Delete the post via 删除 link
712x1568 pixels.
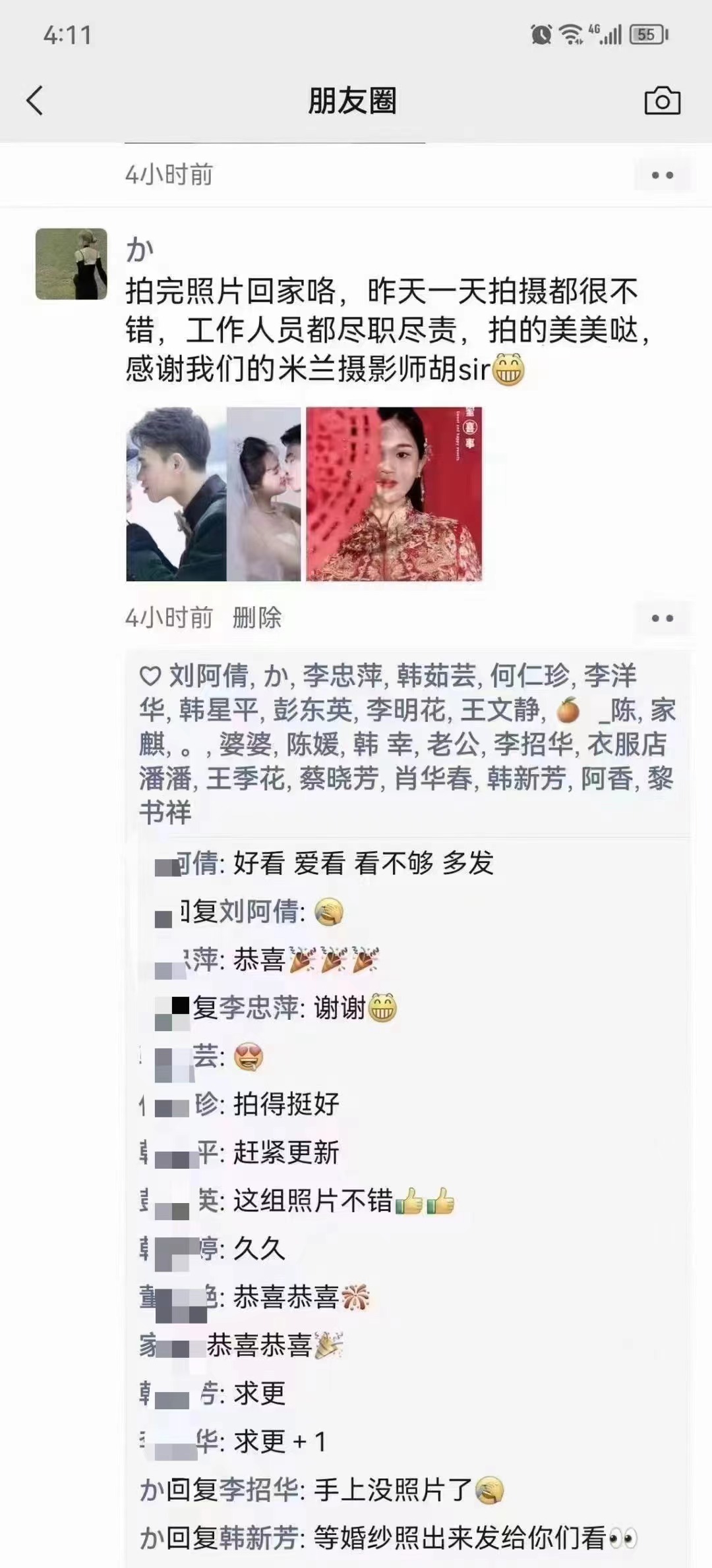coord(257,618)
